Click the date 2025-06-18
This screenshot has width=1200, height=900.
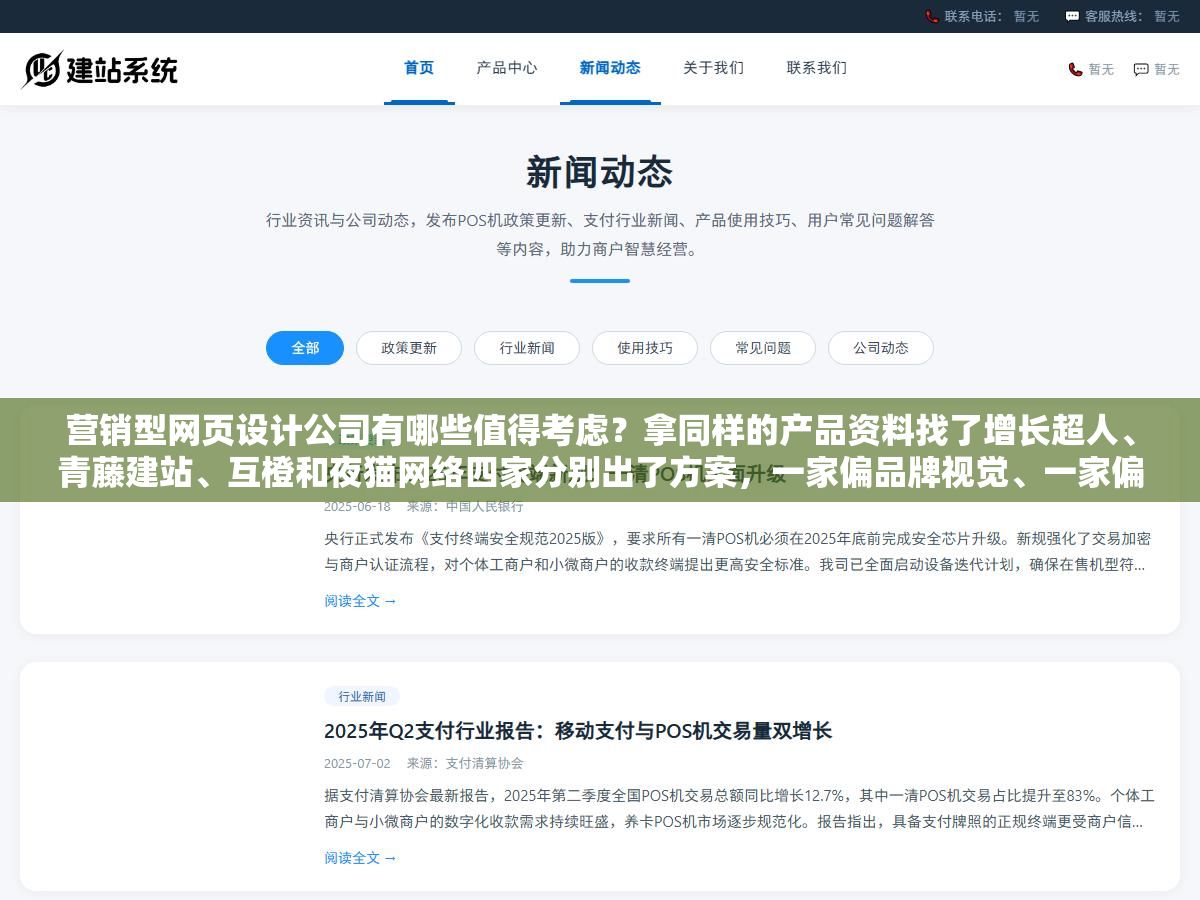click(357, 507)
